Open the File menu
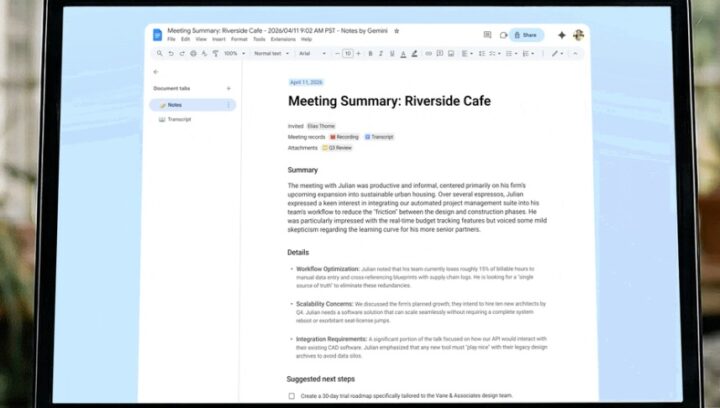This screenshot has height=408, width=720. click(x=171, y=39)
